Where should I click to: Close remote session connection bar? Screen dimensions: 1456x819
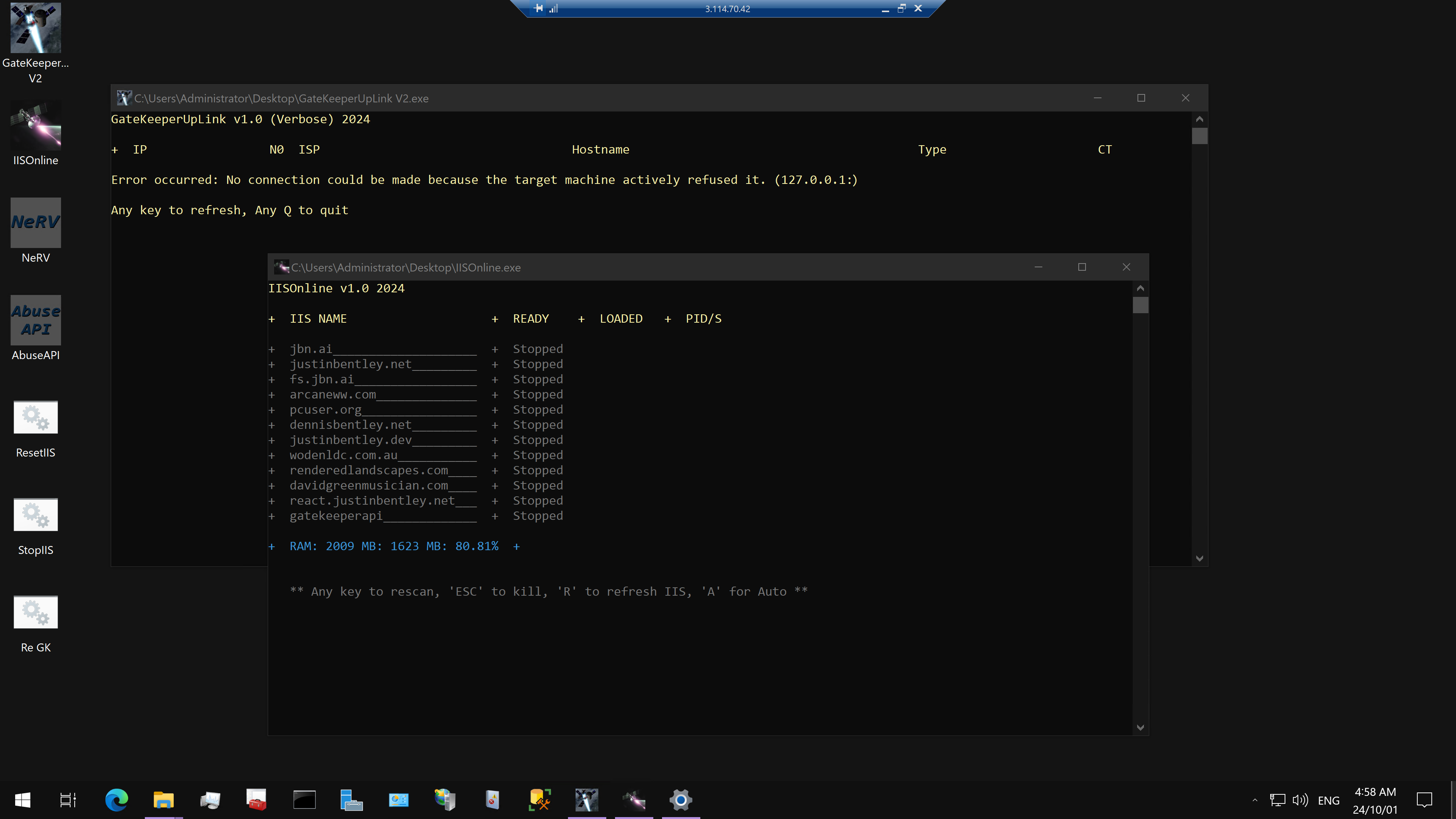(918, 8)
